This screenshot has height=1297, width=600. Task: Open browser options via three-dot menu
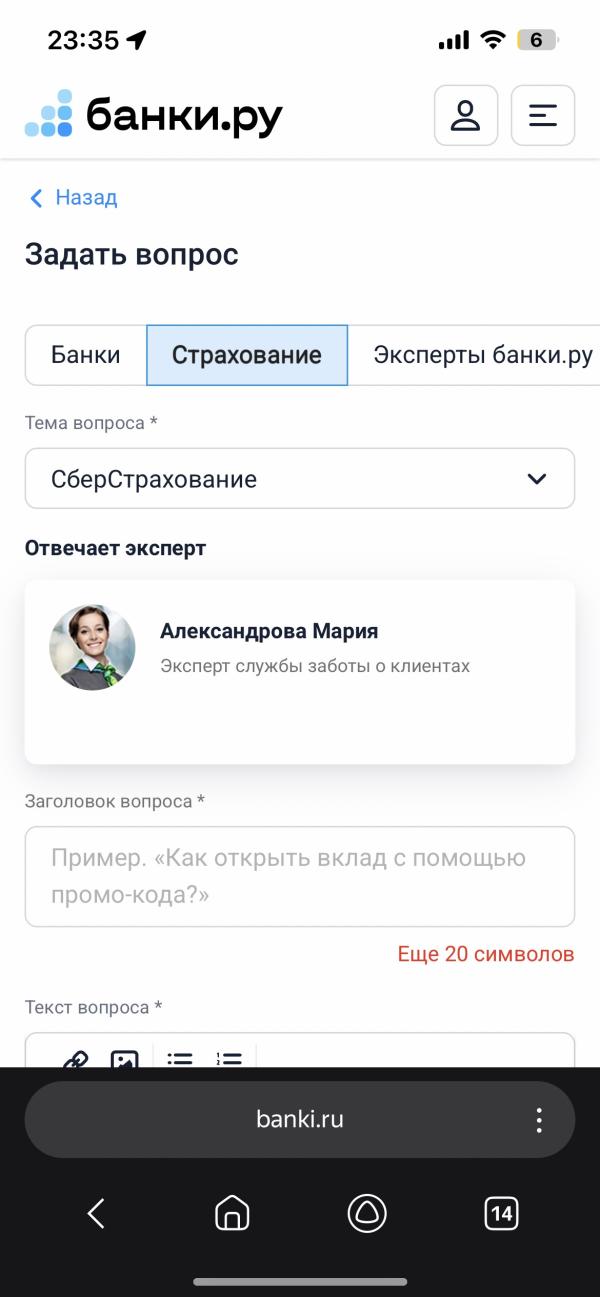(x=538, y=1118)
